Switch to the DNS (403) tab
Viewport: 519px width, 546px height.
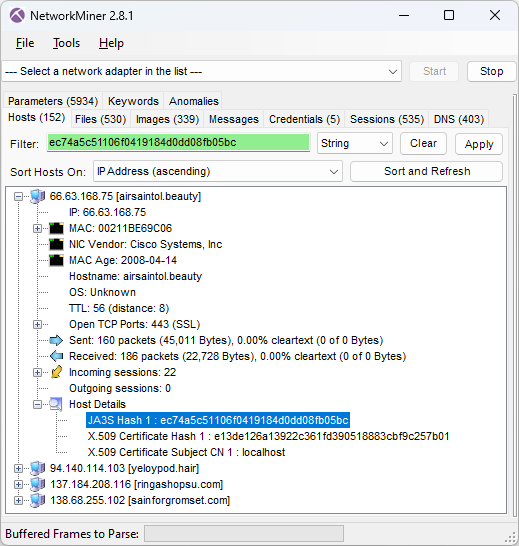pos(459,119)
